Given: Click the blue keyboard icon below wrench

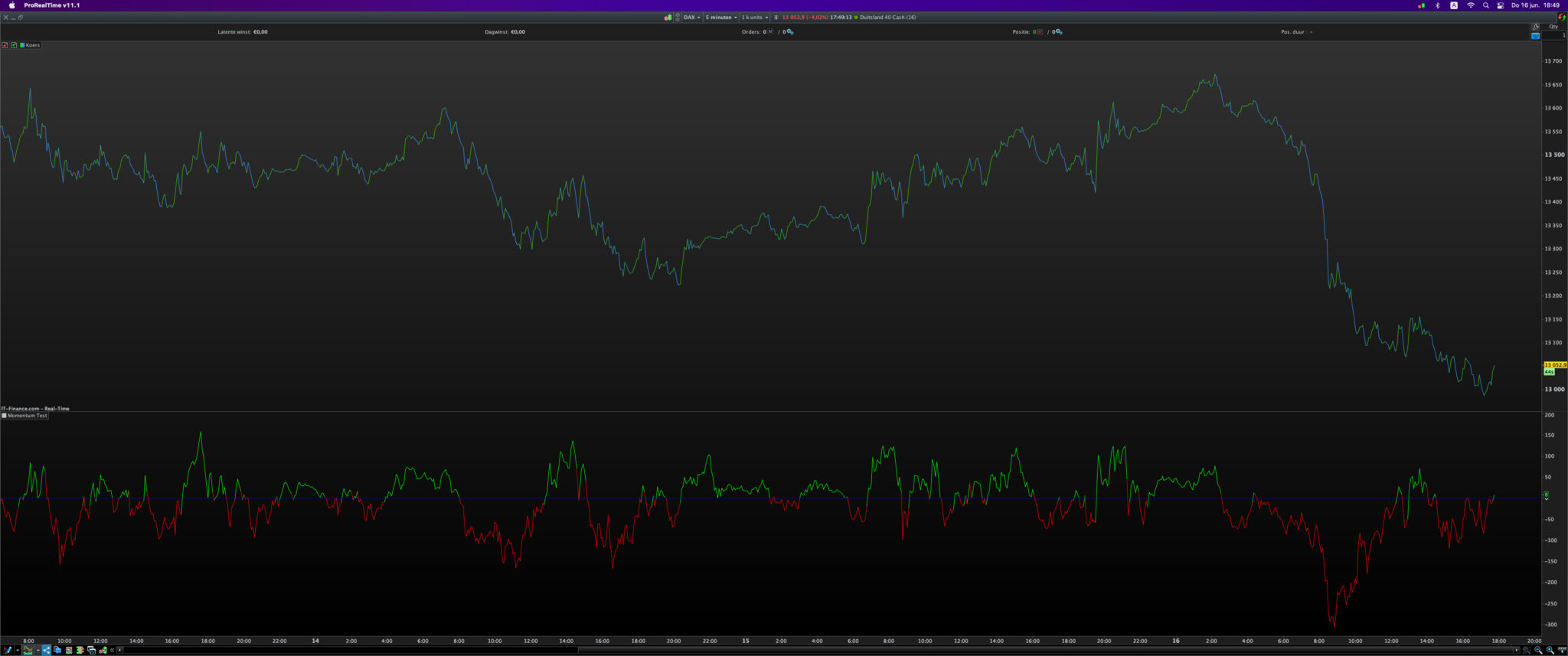Looking at the screenshot, I should pos(1535,36).
